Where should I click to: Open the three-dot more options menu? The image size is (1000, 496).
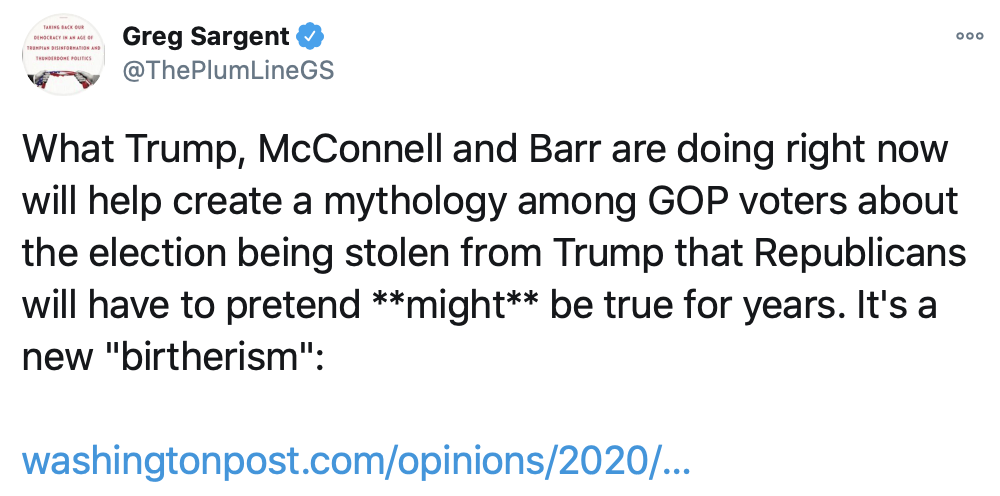[x=970, y=36]
